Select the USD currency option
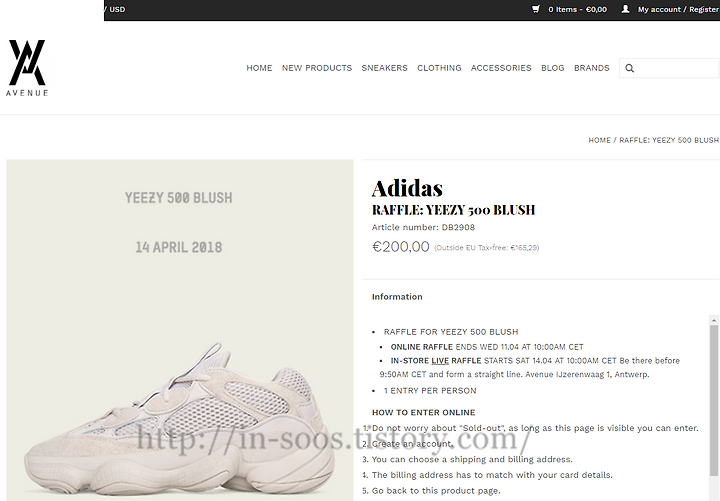Screen dimensions: 720x501 click(117, 9)
